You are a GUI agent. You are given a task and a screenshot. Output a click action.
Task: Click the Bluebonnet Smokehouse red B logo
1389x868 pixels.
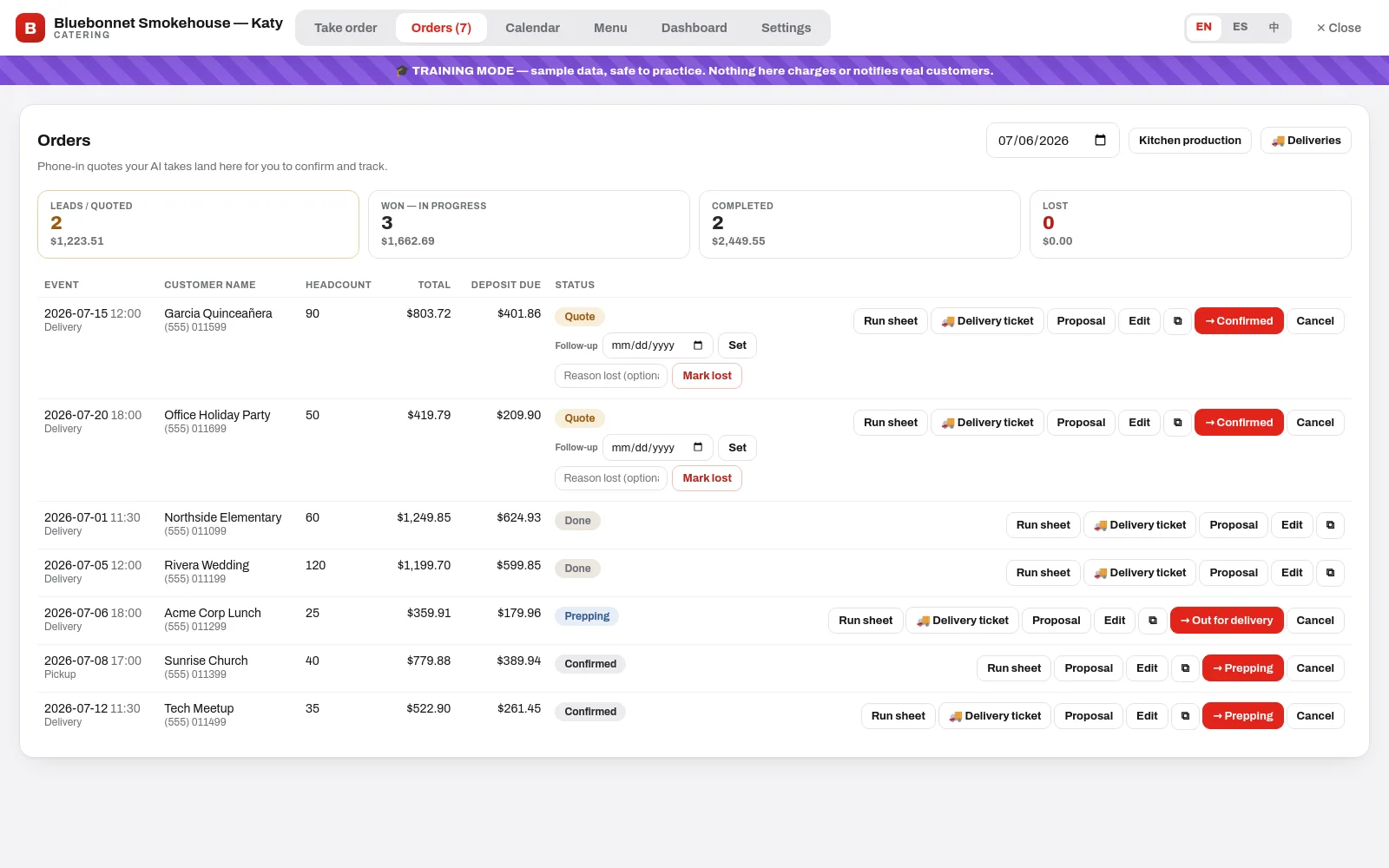[x=30, y=28]
